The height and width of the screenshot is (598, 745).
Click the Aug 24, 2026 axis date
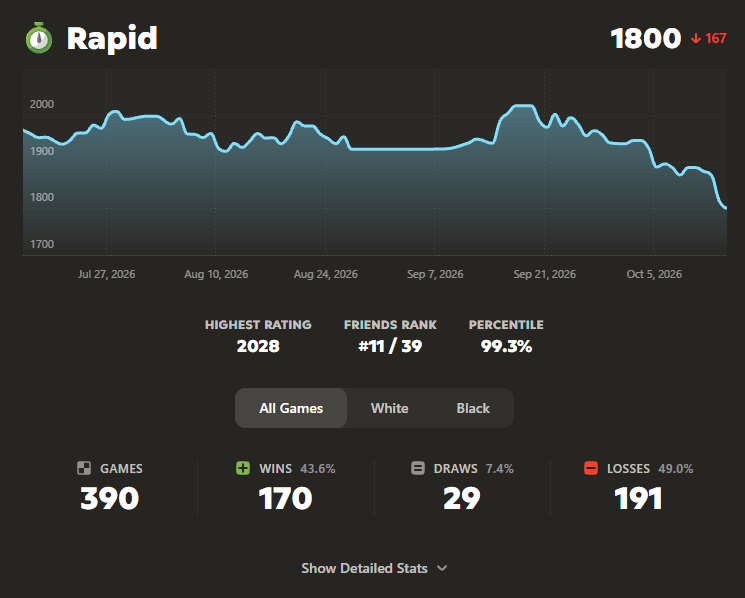(x=325, y=274)
